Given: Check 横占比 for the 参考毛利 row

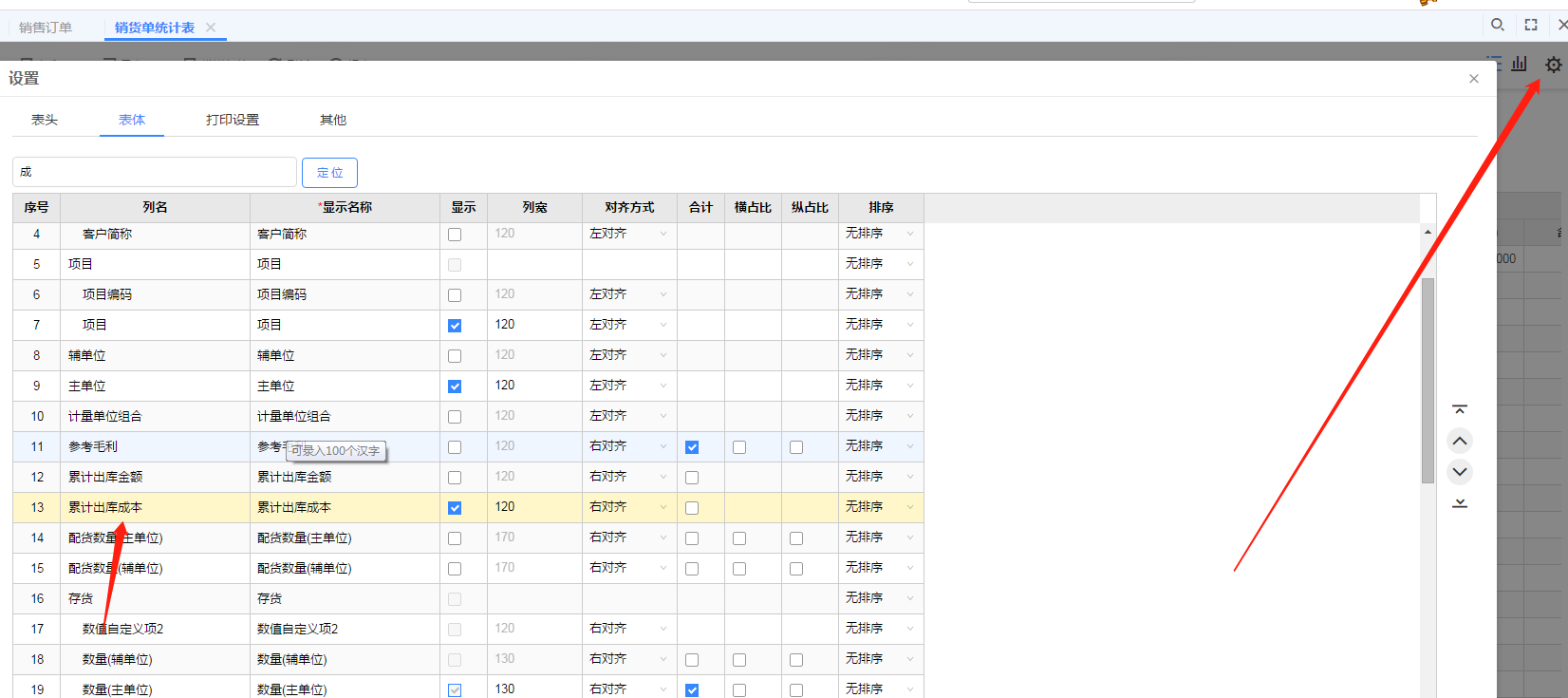Looking at the screenshot, I should (x=739, y=447).
